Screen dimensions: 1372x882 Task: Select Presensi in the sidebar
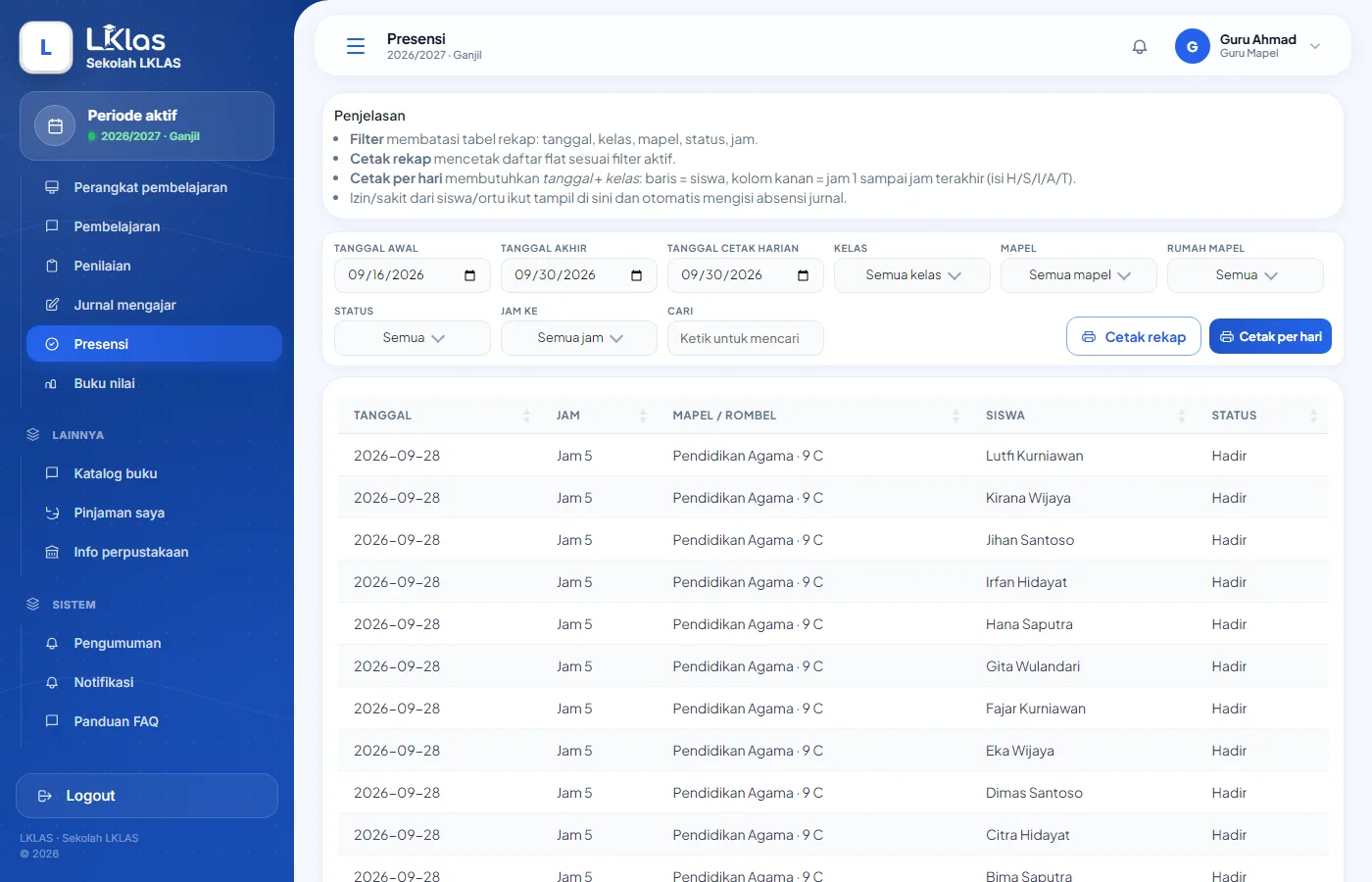coord(155,344)
